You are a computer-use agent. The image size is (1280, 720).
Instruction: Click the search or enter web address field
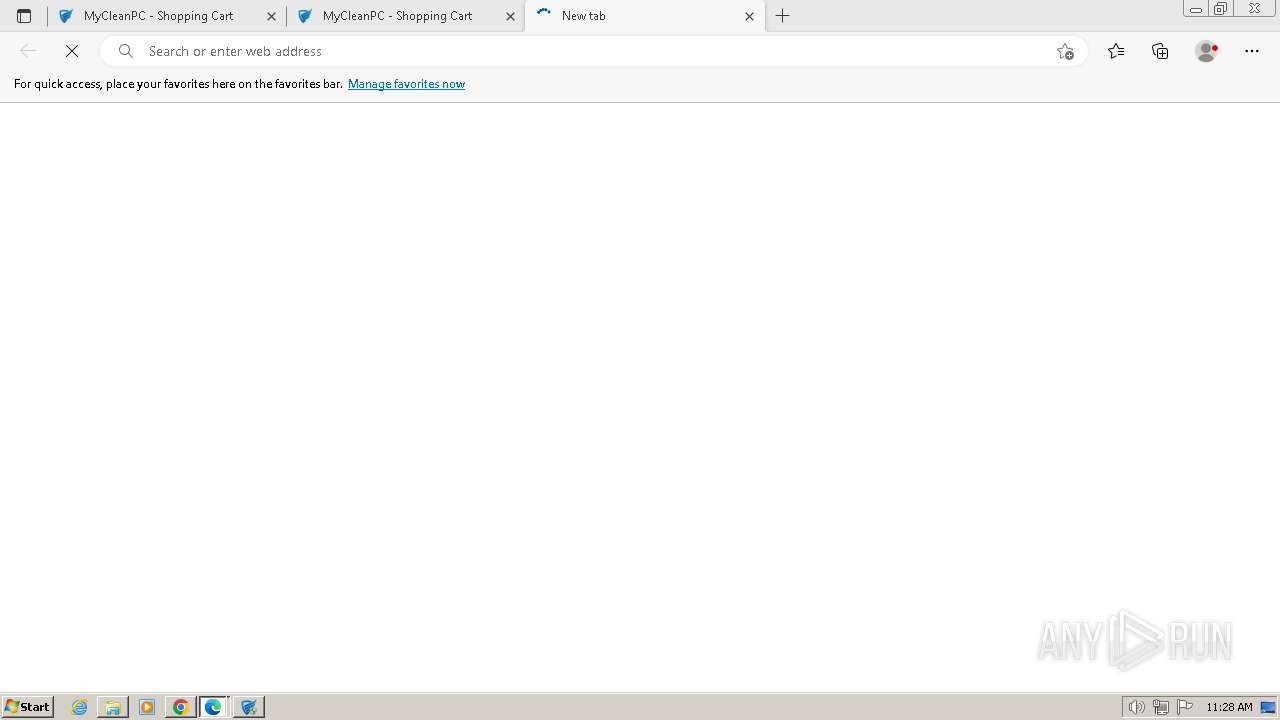595,51
